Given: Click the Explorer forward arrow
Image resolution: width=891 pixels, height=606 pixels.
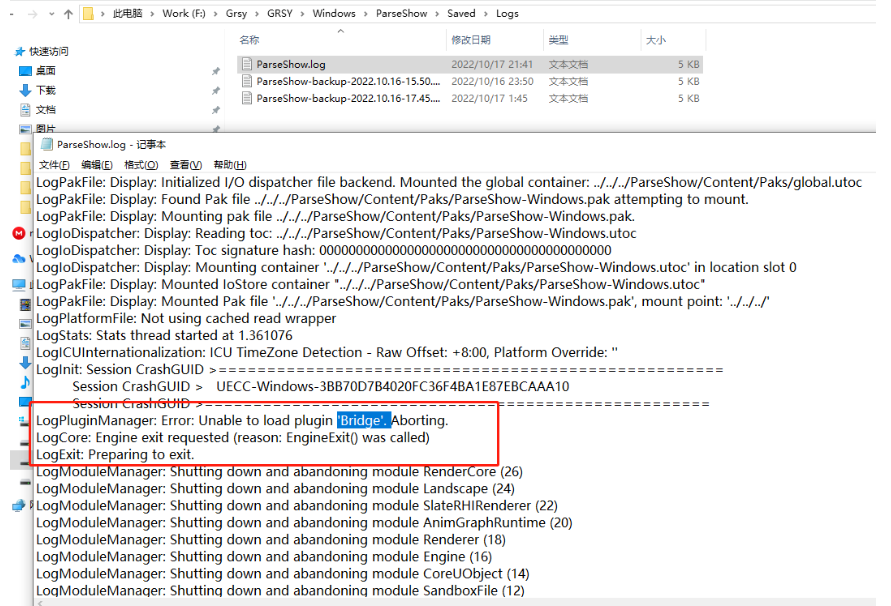Looking at the screenshot, I should [x=32, y=14].
